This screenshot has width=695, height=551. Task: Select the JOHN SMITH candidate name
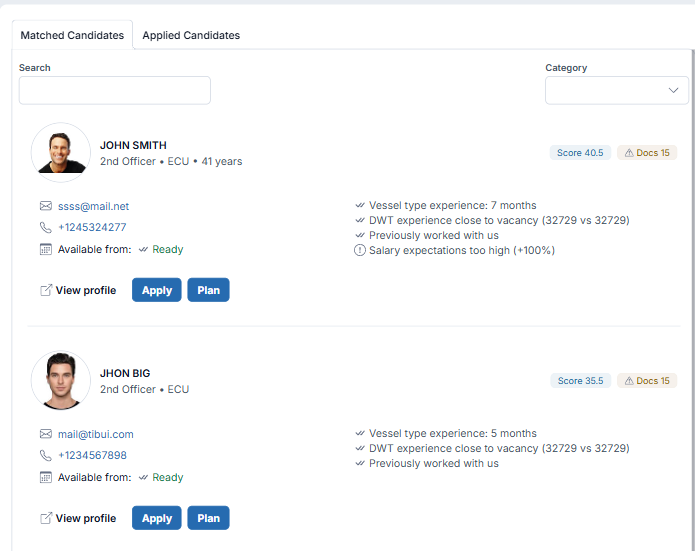click(133, 145)
